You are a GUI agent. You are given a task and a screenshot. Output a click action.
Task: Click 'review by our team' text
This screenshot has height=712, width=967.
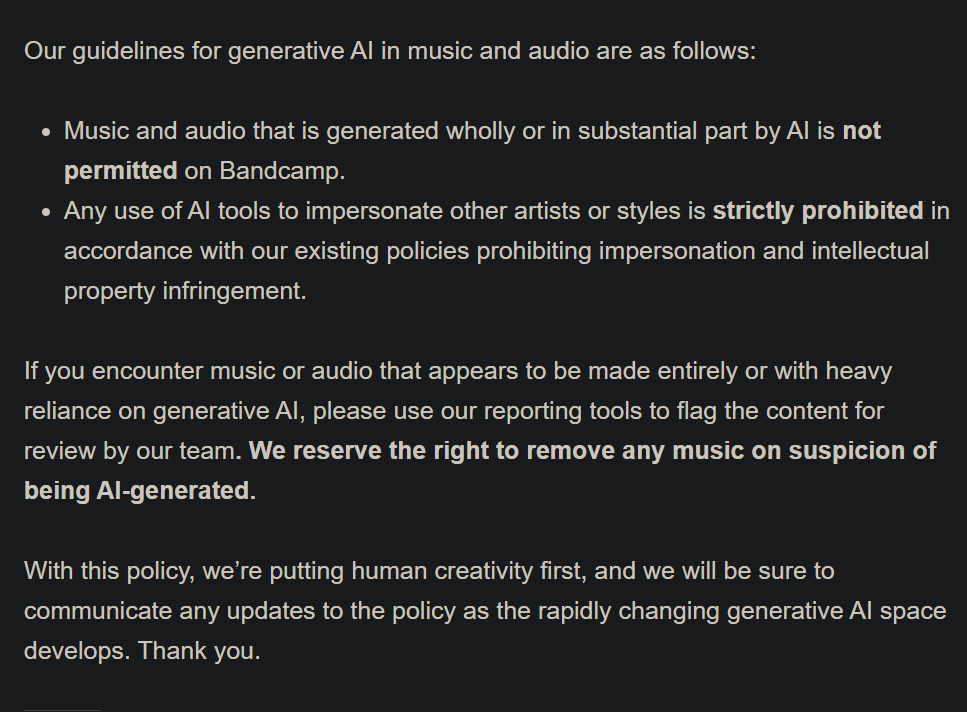click(130, 451)
